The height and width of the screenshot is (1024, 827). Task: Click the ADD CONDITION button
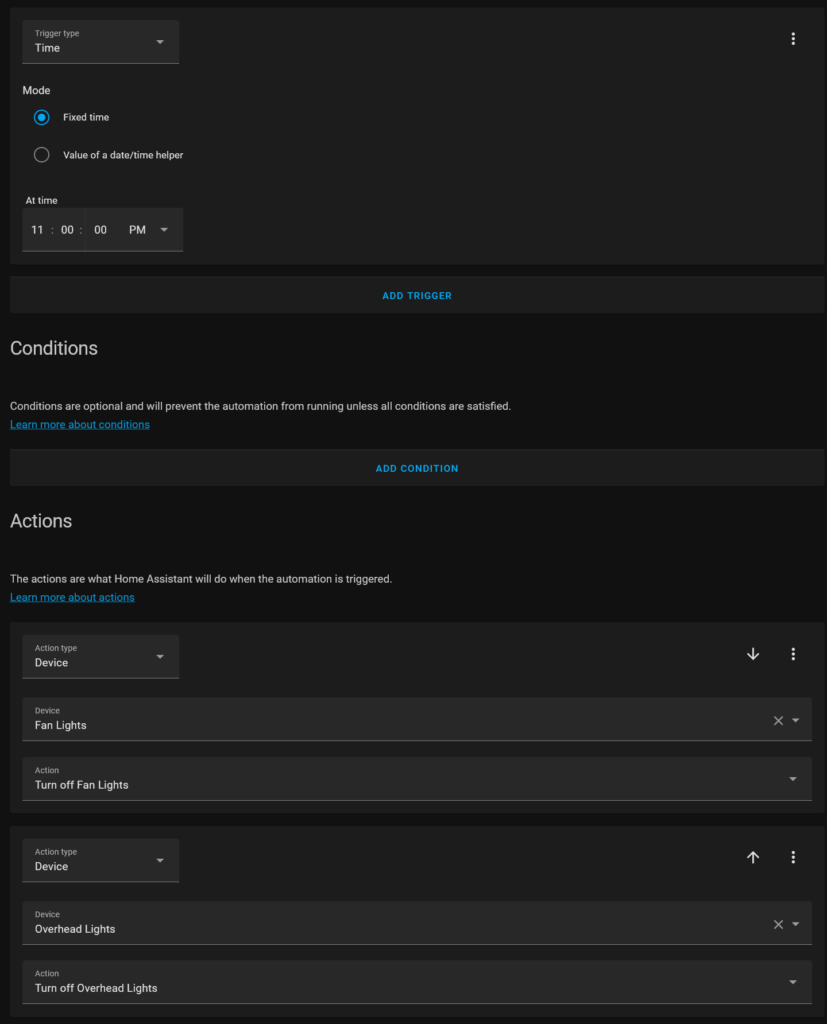[x=417, y=468]
